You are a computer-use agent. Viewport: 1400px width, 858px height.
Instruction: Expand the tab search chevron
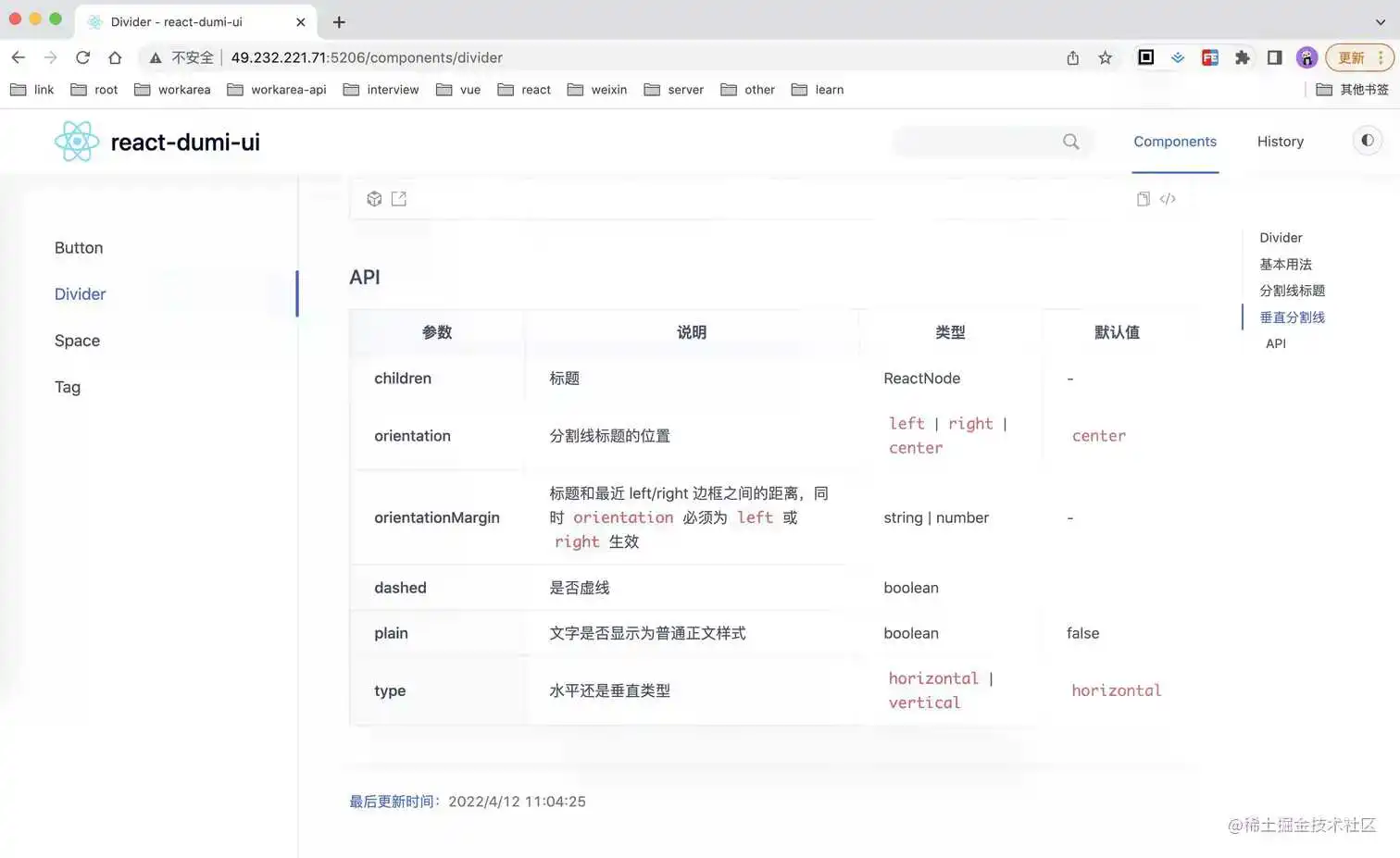tap(1380, 22)
